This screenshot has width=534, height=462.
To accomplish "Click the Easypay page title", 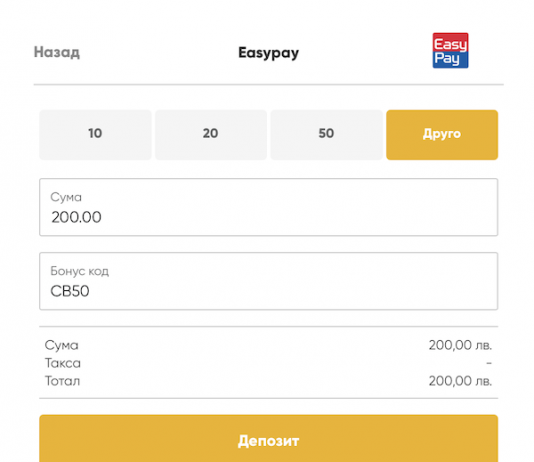I will tap(268, 53).
